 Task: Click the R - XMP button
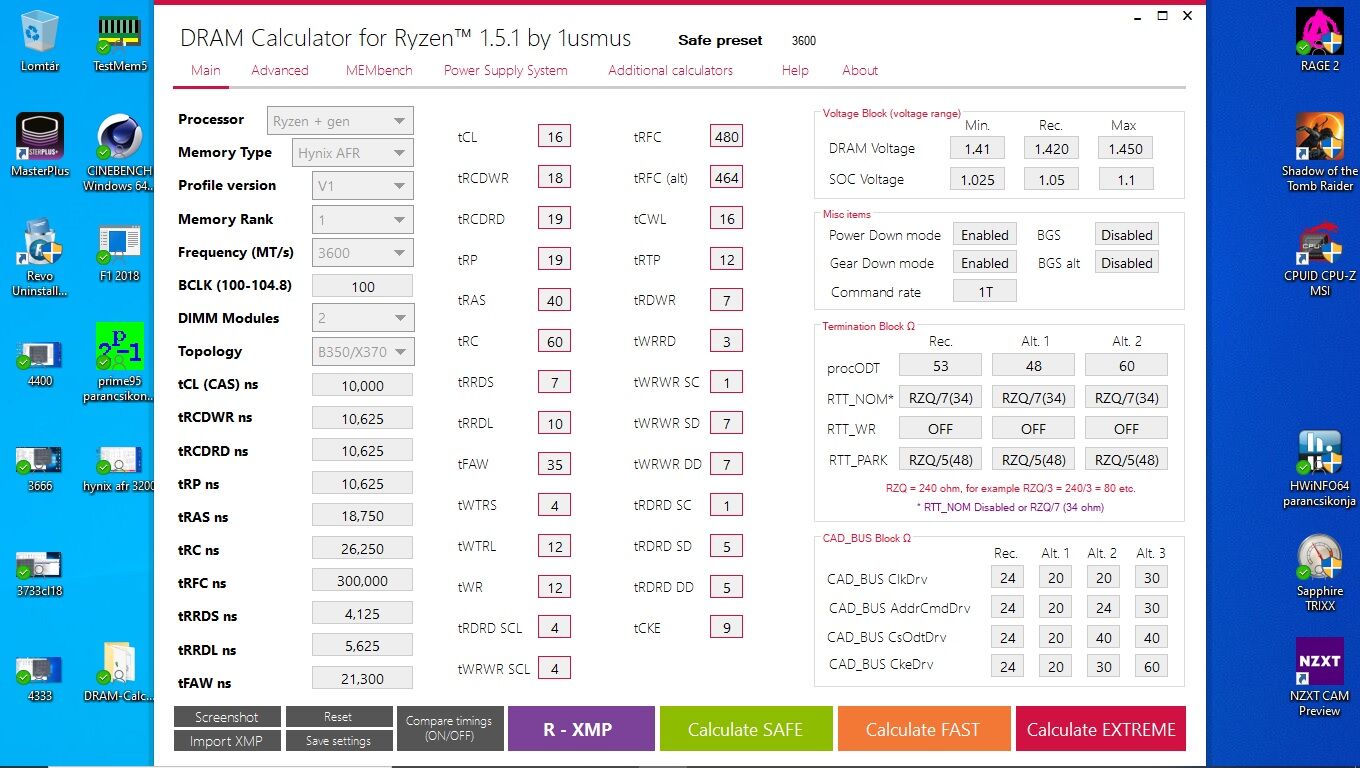pyautogui.click(x=581, y=729)
